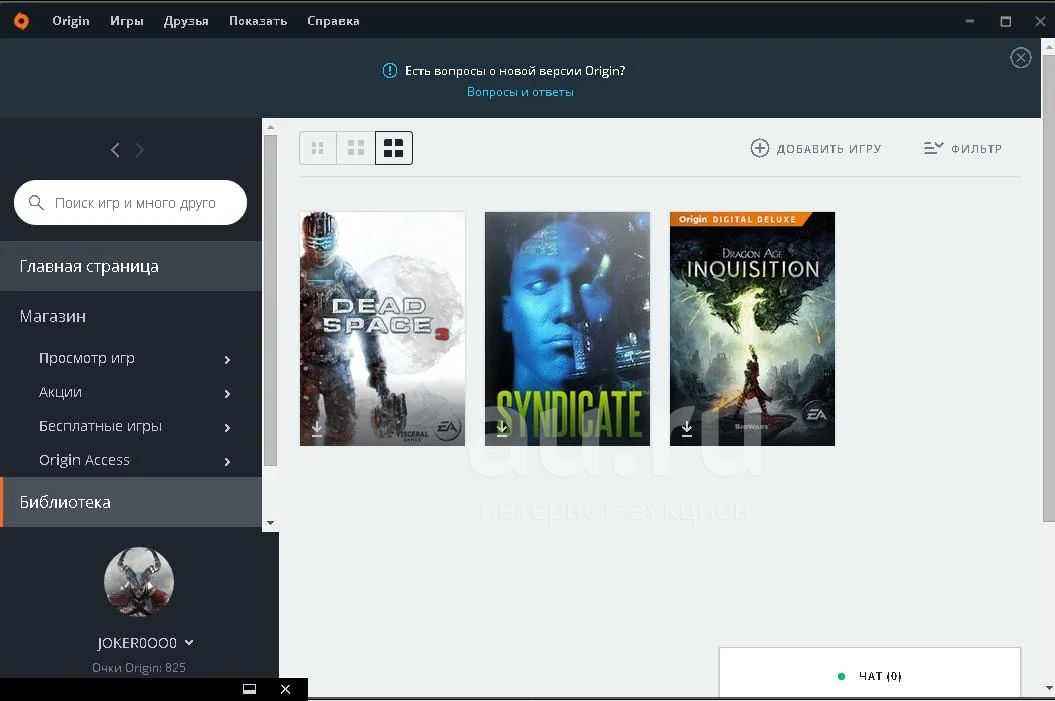The width and height of the screenshot is (1055, 701).
Task: Click the X icon in black bottom bar
Action: (x=285, y=689)
